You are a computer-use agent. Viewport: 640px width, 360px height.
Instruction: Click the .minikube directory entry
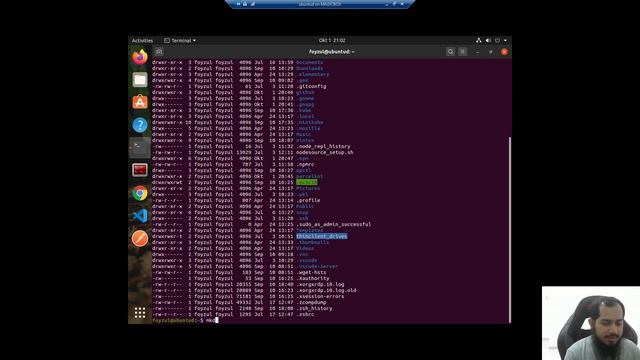click(309, 122)
